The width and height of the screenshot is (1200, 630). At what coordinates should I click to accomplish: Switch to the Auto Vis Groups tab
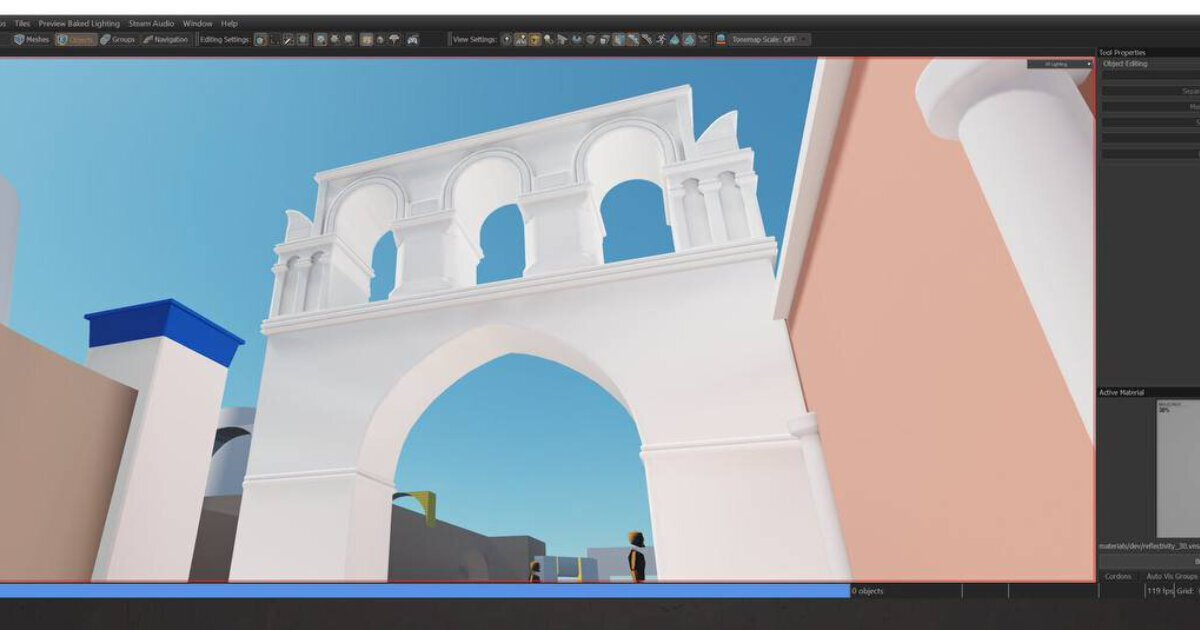pos(1171,576)
